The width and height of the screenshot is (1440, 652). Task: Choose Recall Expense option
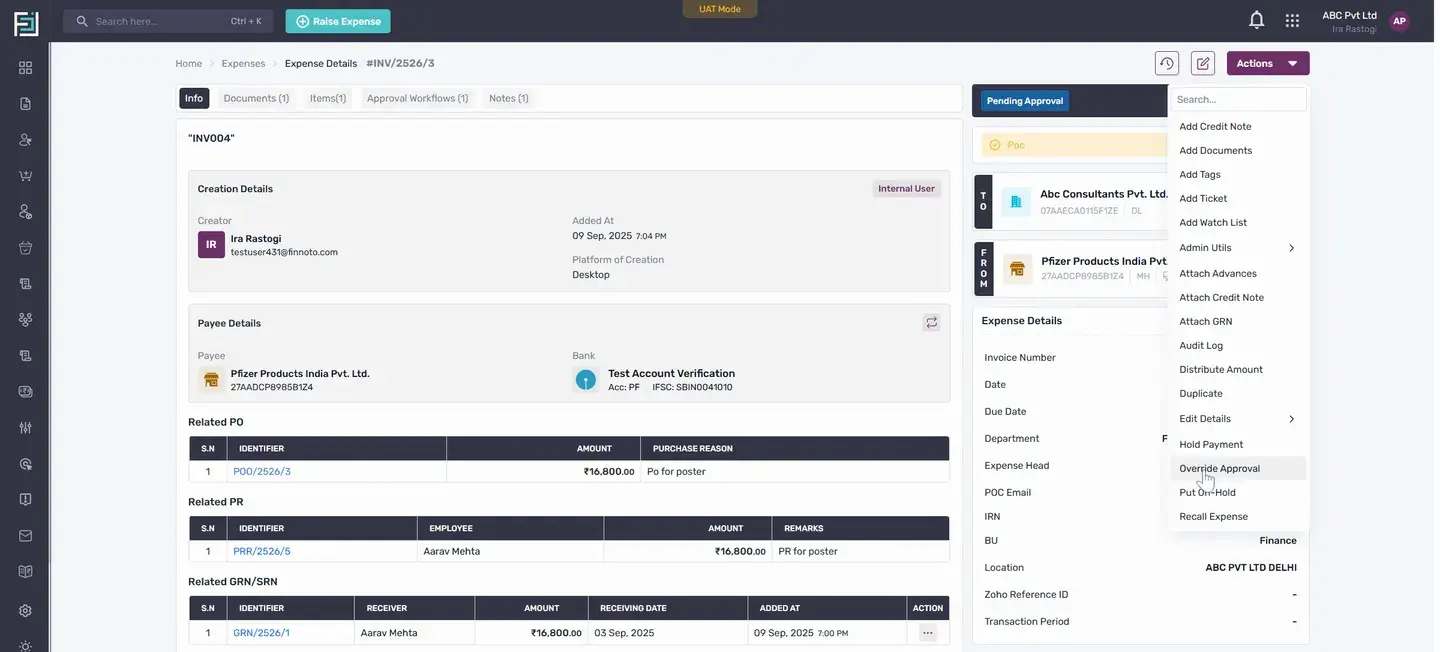(1238, 517)
